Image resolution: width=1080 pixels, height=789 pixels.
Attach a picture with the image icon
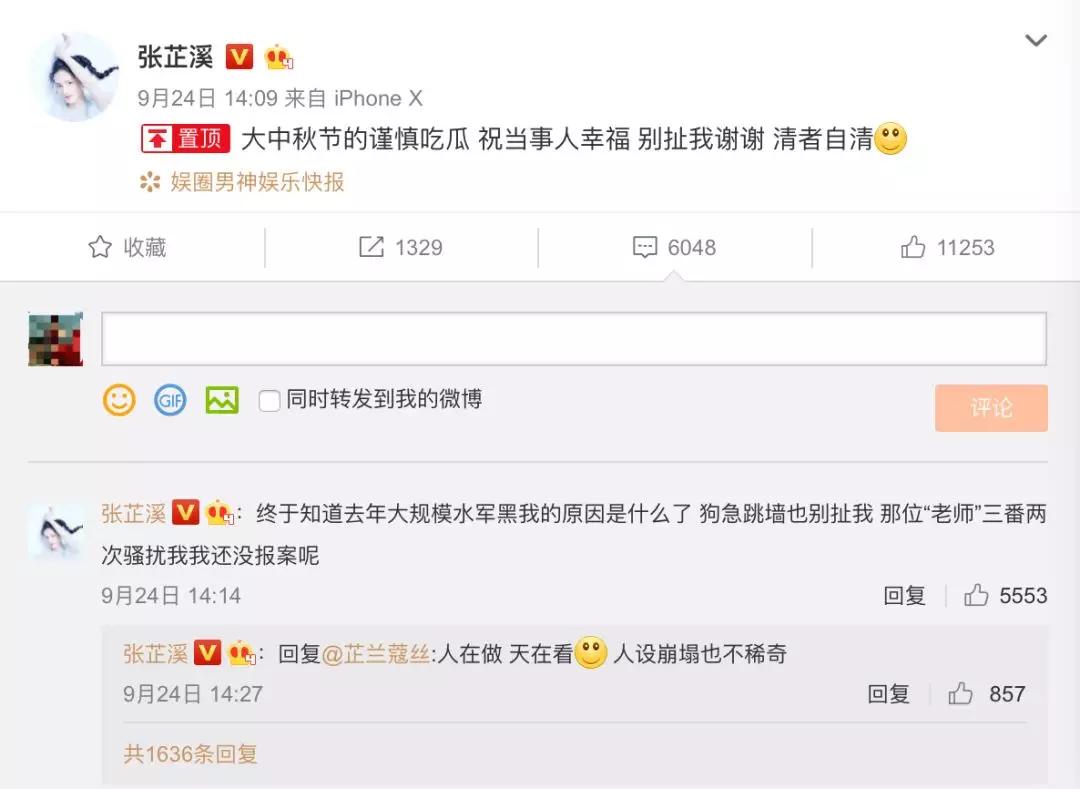point(222,399)
